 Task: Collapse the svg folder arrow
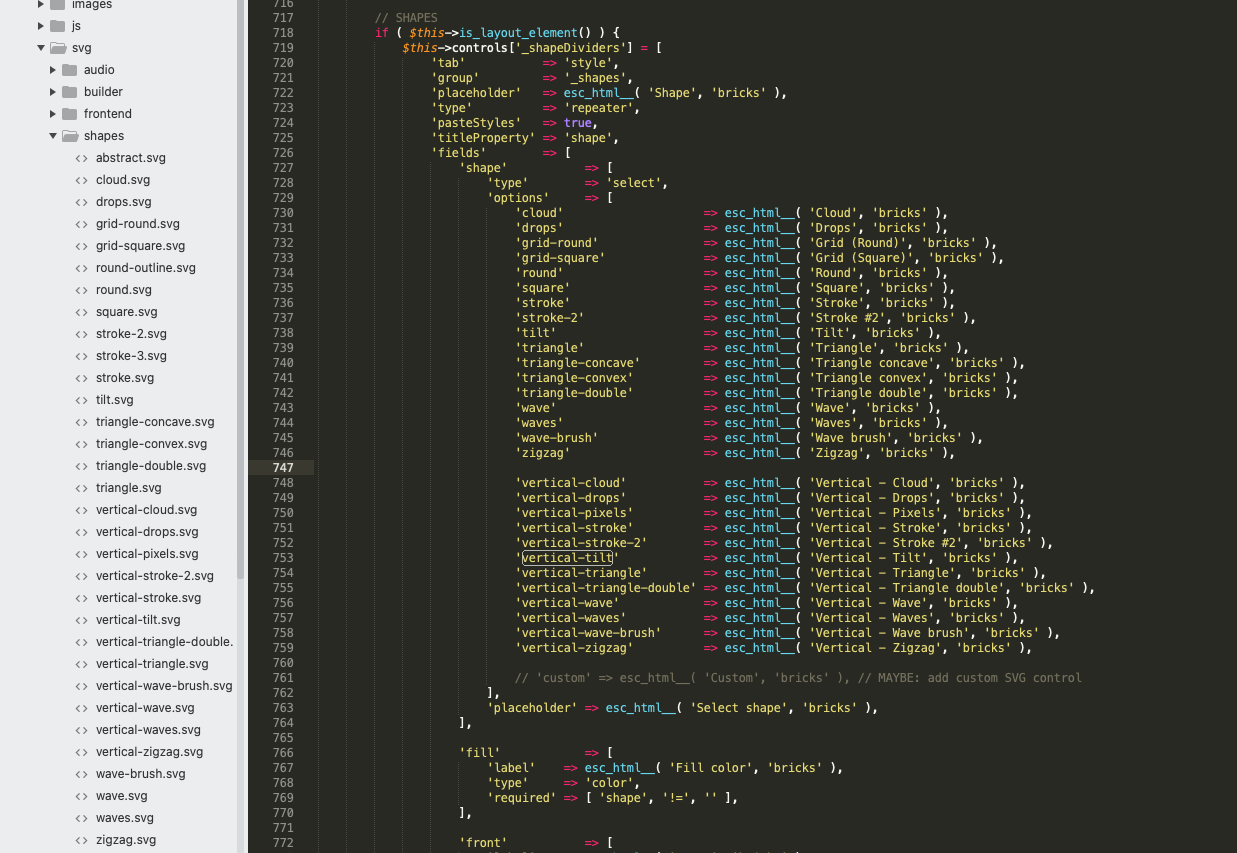(41, 48)
